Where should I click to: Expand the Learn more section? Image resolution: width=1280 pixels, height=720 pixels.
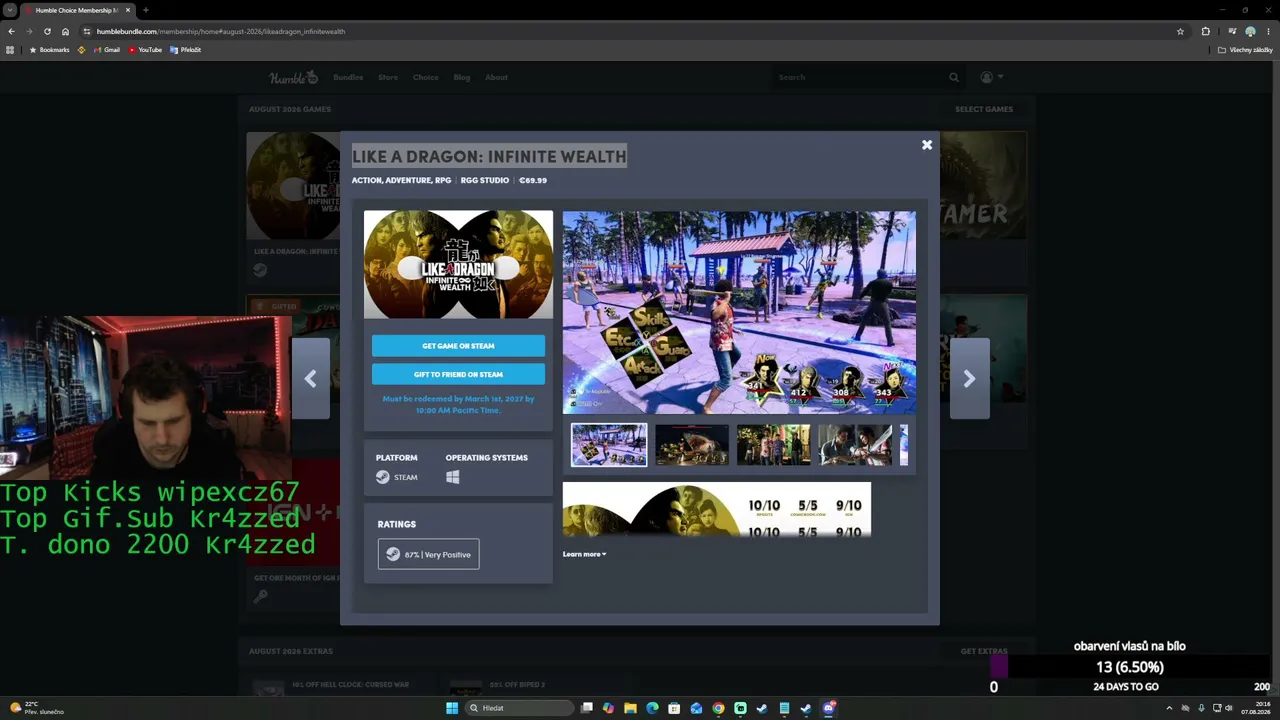tap(584, 554)
